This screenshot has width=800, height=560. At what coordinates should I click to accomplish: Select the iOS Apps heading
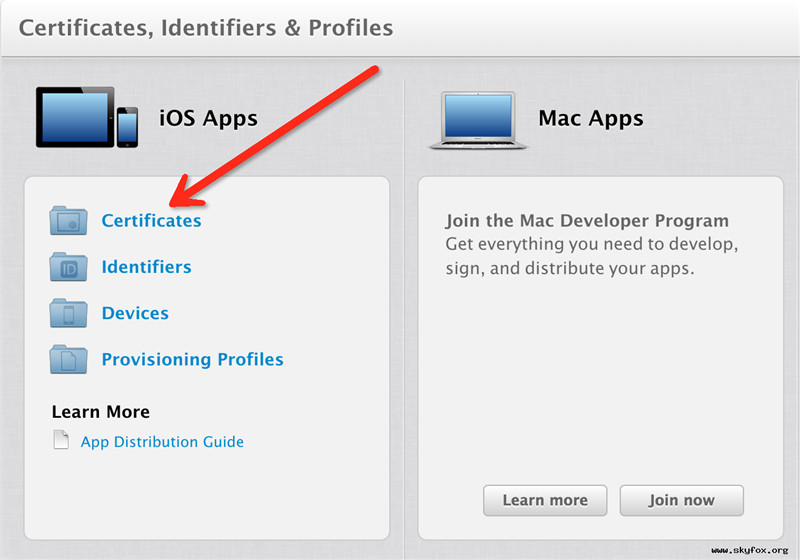coord(208,118)
